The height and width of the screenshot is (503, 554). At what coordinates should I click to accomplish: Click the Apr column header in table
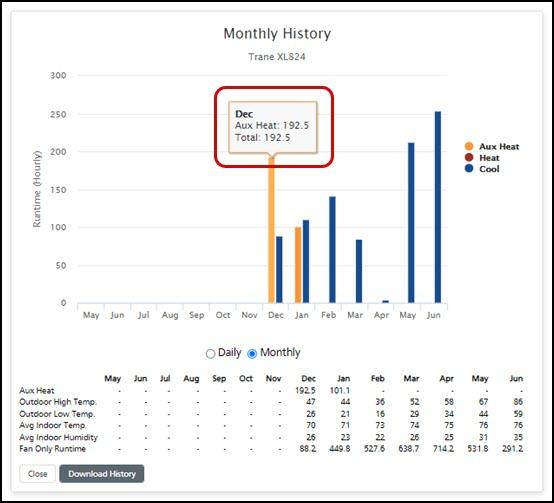(447, 379)
